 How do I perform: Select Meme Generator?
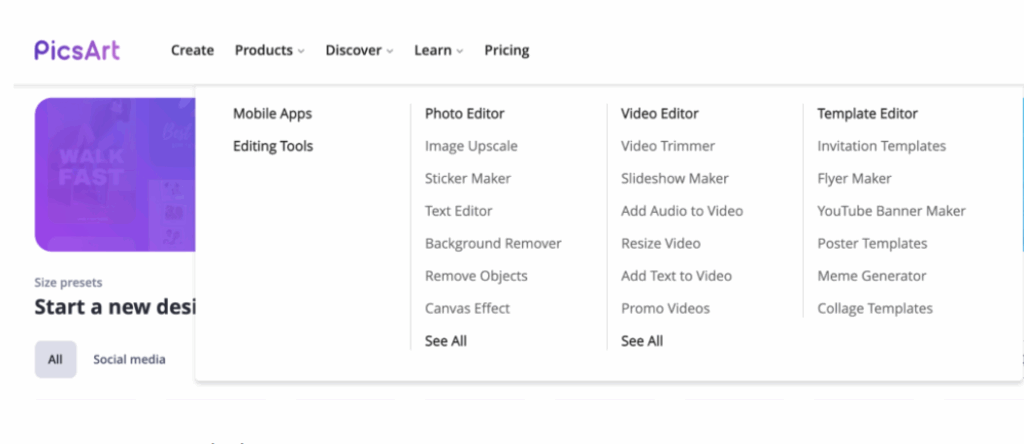[872, 276]
